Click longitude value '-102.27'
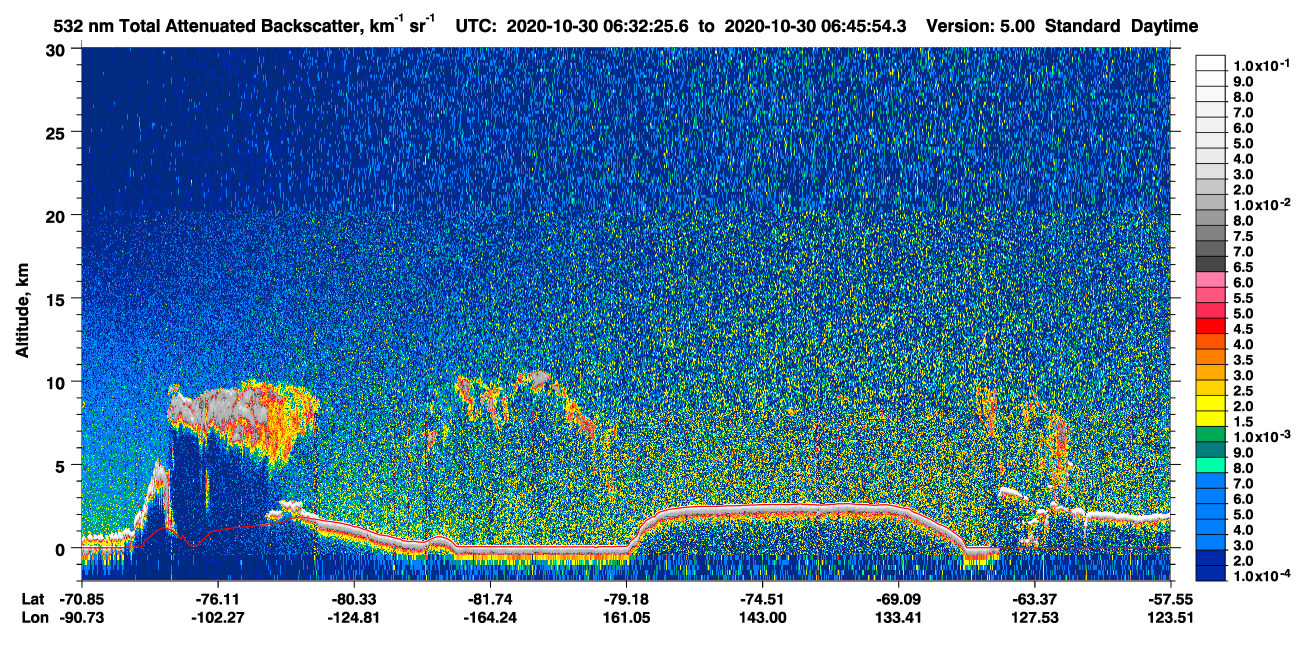Screen dimensions: 1300x667 pyautogui.click(x=217, y=618)
